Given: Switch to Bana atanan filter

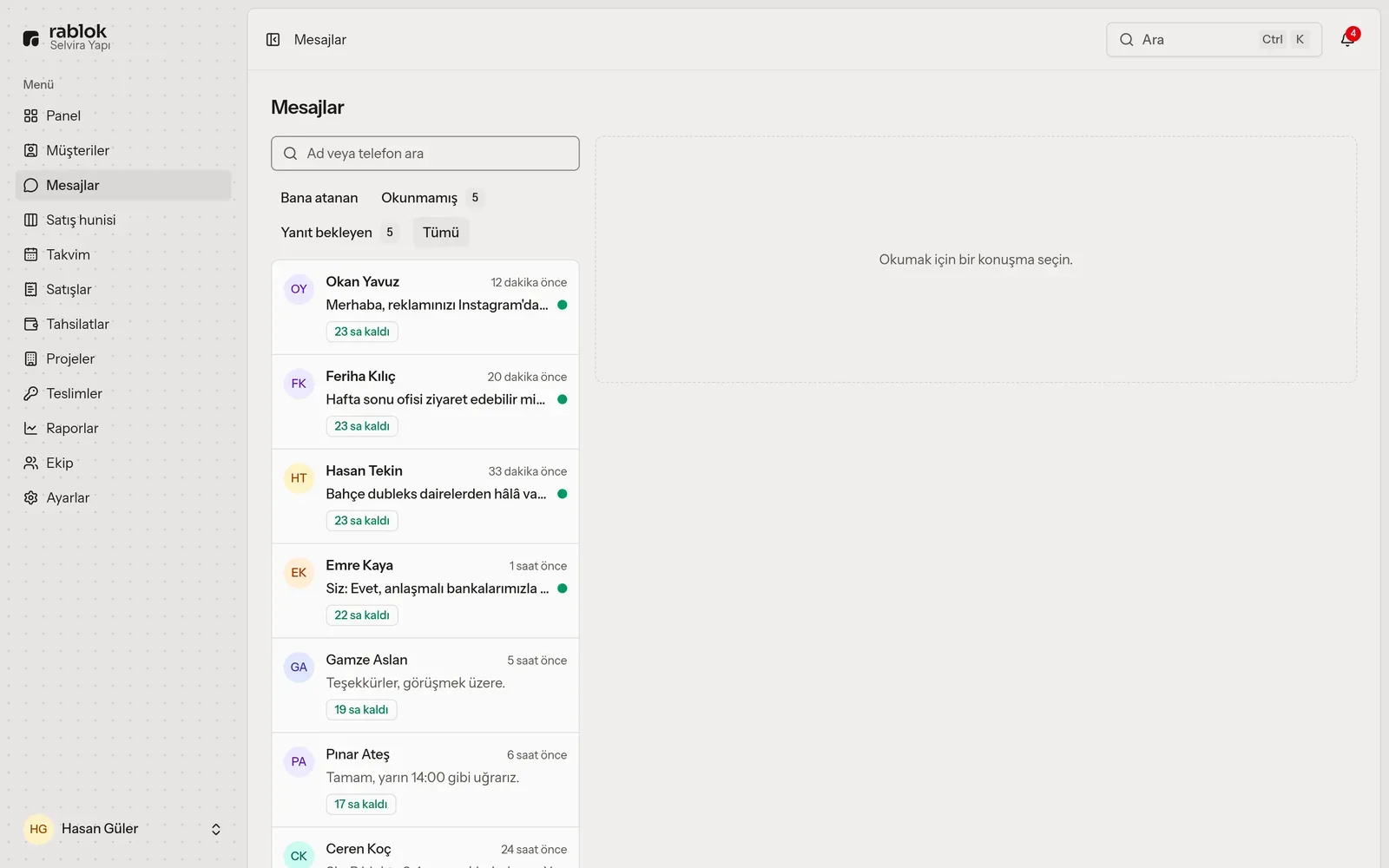Looking at the screenshot, I should click(319, 198).
